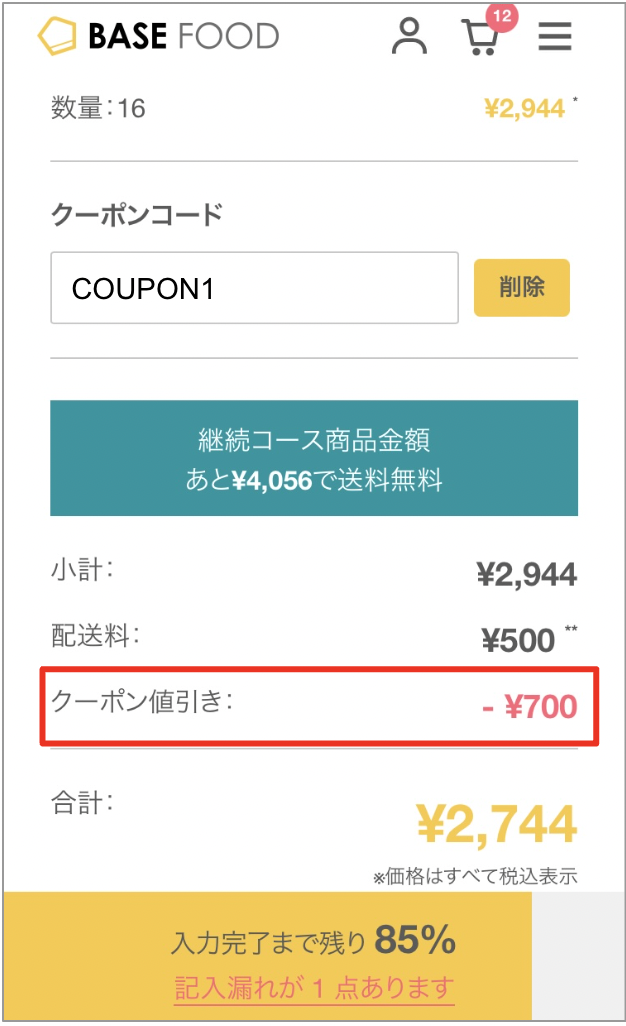Click the coupon code field containing COUPON1
The image size is (626, 1026).
[254, 288]
